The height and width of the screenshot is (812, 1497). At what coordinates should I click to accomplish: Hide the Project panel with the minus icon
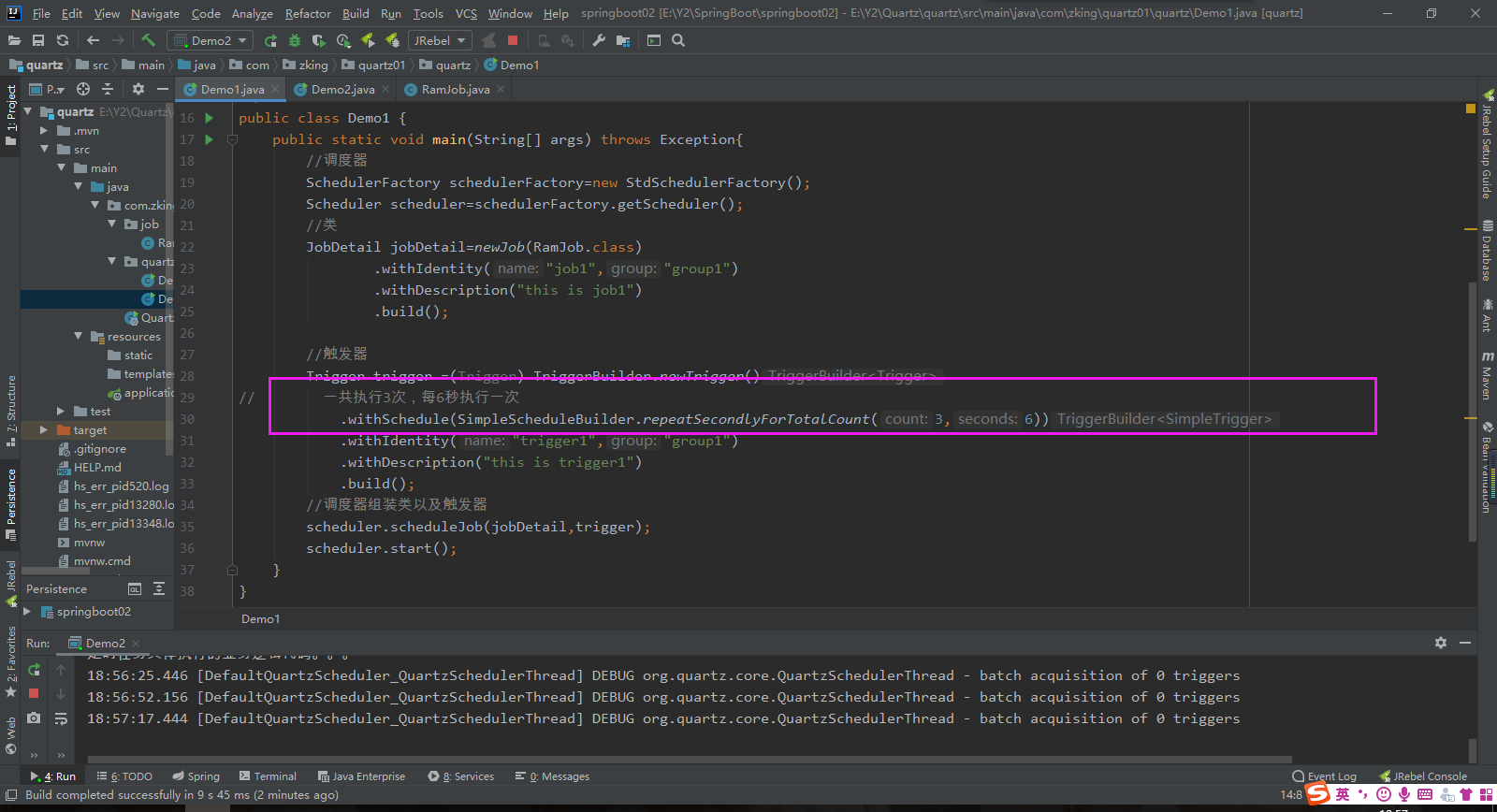(163, 89)
